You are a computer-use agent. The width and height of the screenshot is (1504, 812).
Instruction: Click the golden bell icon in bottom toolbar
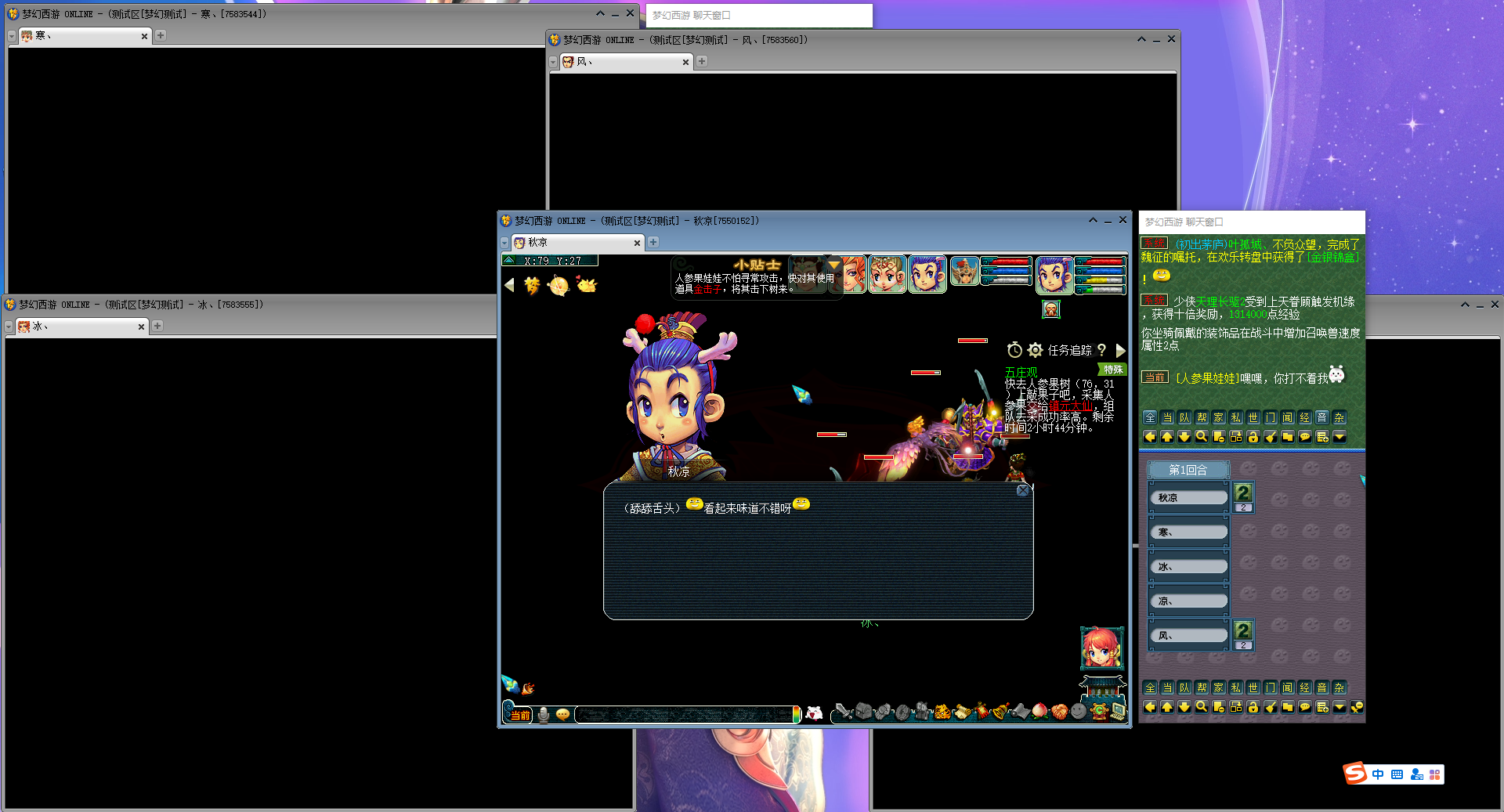pos(1000,711)
